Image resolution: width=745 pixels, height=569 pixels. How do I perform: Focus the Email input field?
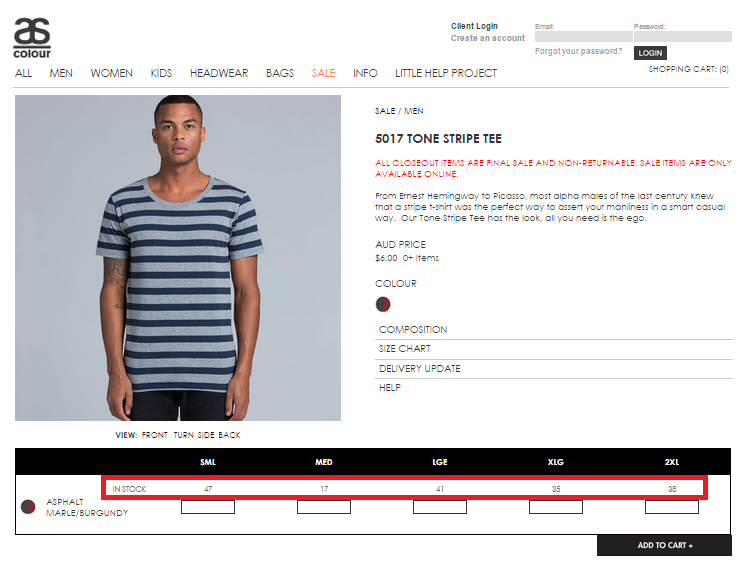[583, 37]
